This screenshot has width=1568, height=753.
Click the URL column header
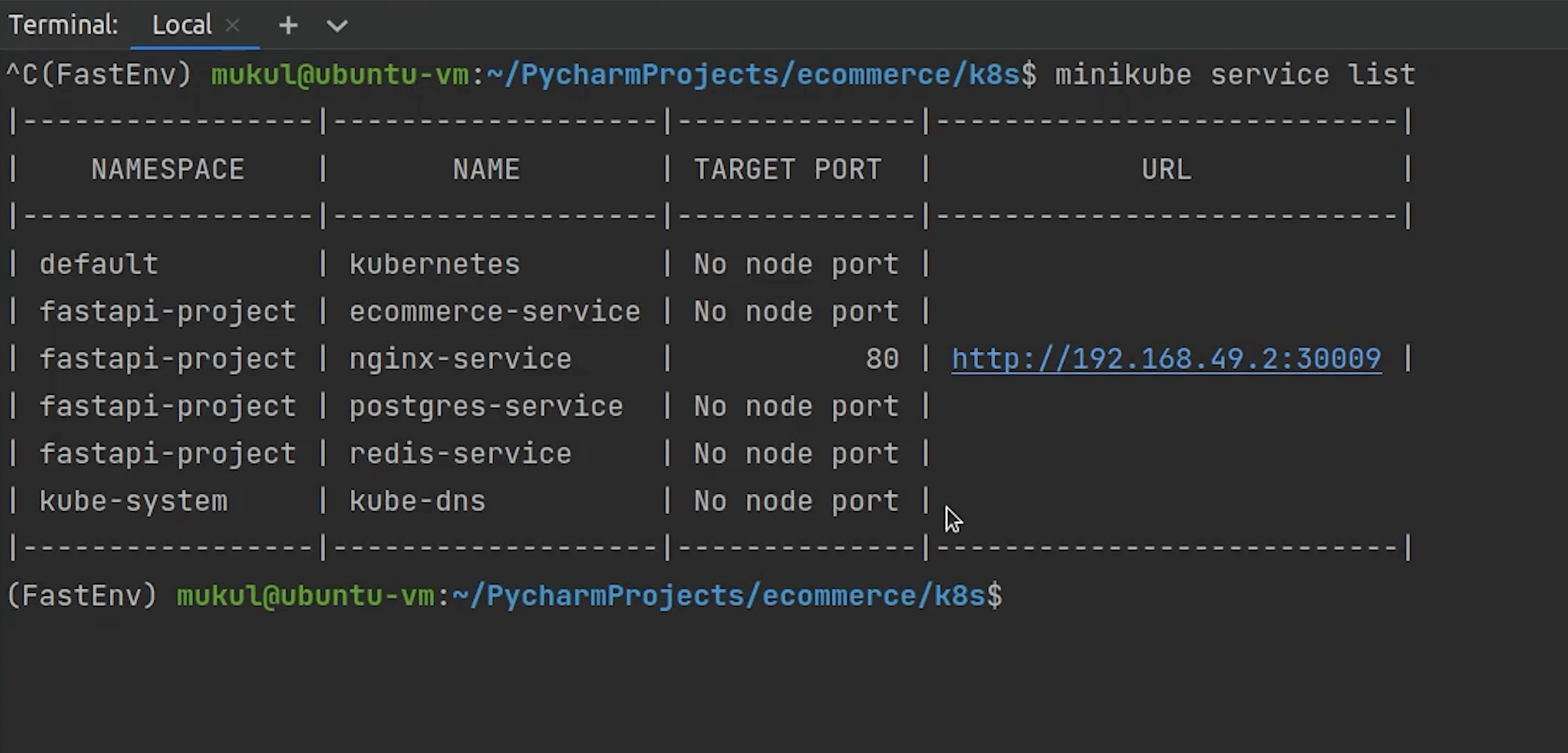click(x=1166, y=169)
